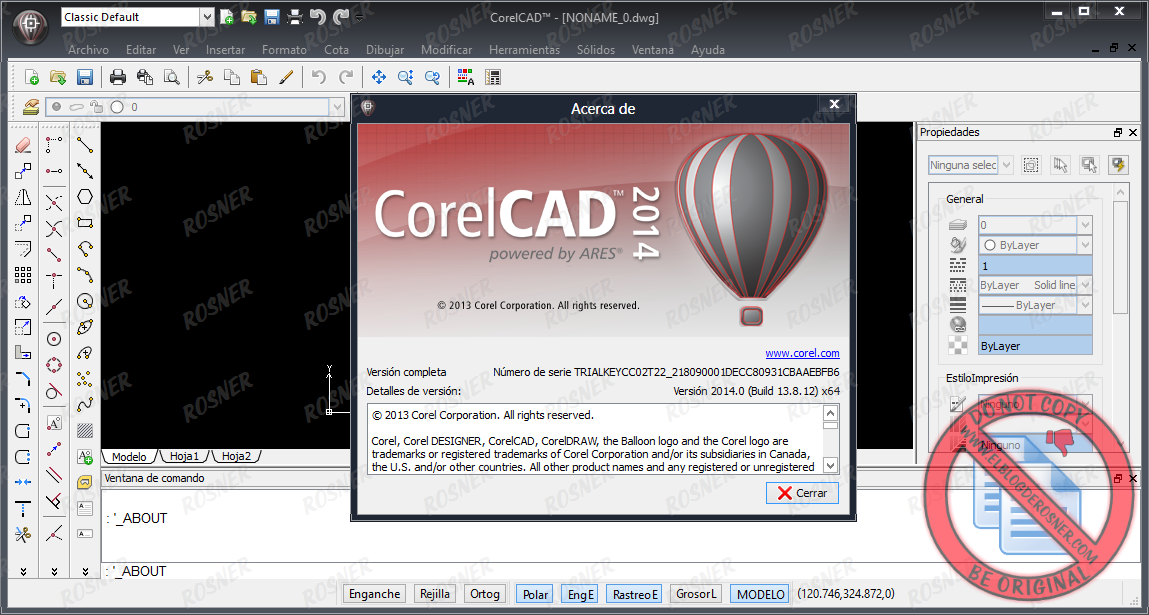Click the Zoom Previous magnifier icon
The image size is (1149, 615).
[x=432, y=77]
